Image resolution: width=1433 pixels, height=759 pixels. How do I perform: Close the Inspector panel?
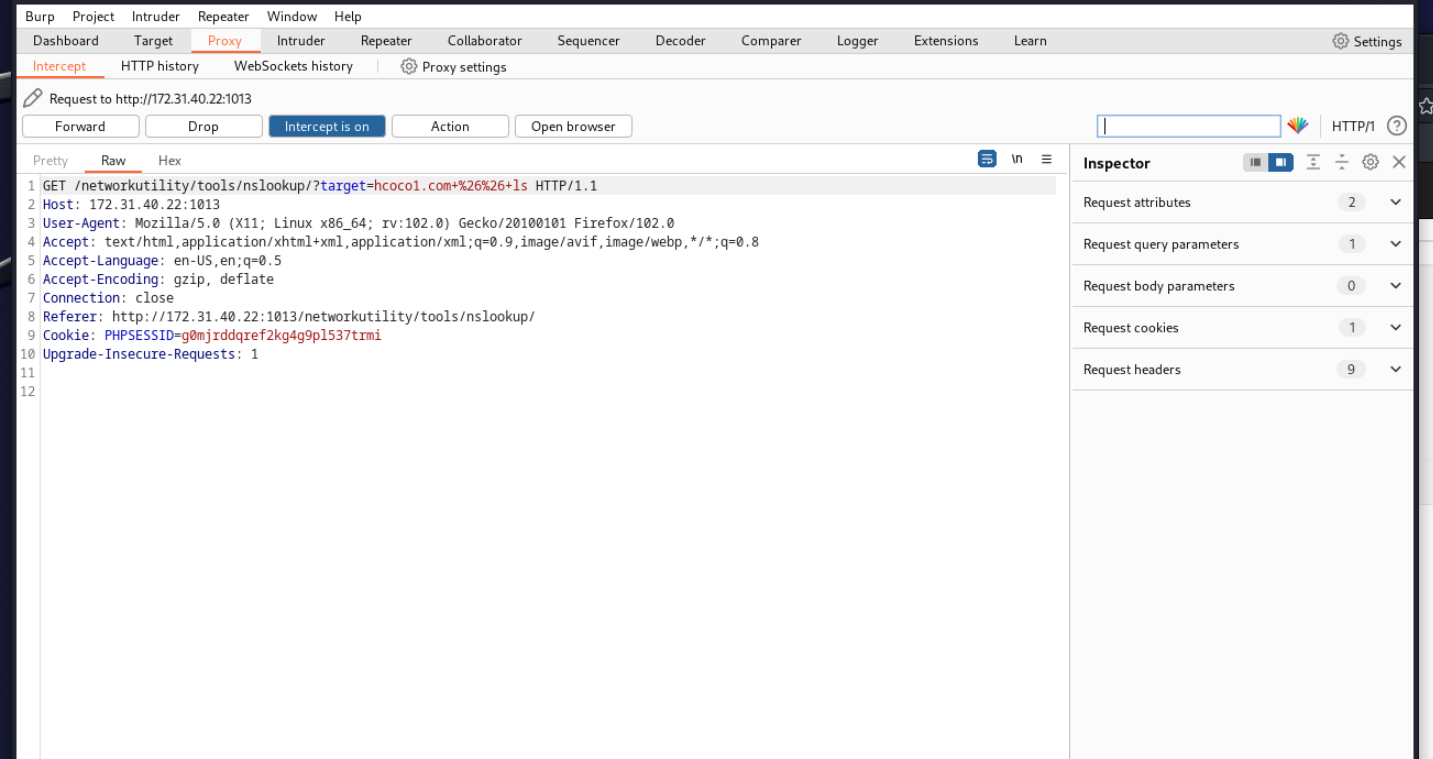click(x=1399, y=162)
